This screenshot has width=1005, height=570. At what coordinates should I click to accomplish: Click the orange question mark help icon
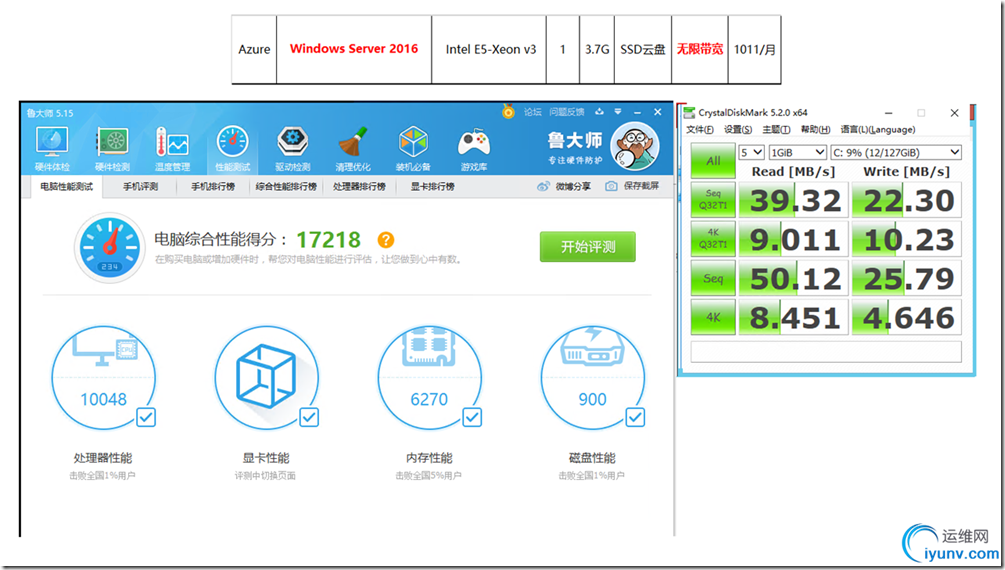click(x=386, y=240)
